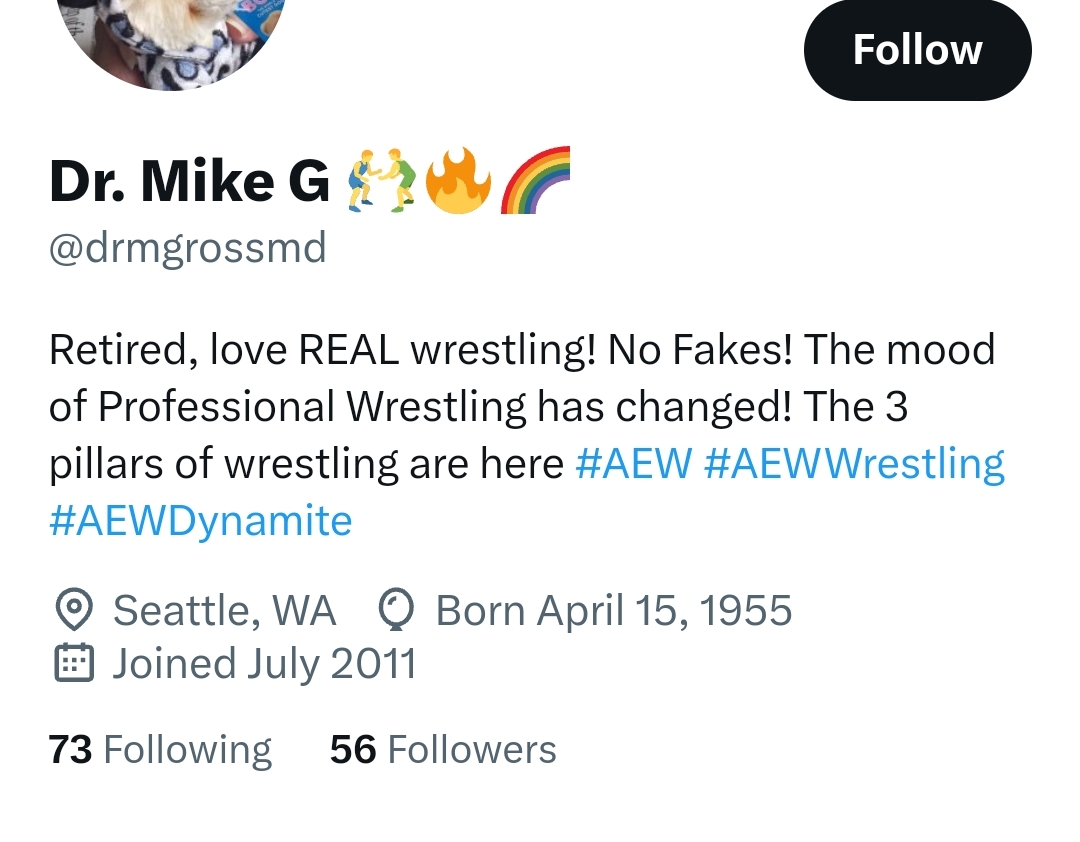Image resolution: width=1080 pixels, height=842 pixels.
Task: View the 56 Followers list
Action: click(443, 750)
